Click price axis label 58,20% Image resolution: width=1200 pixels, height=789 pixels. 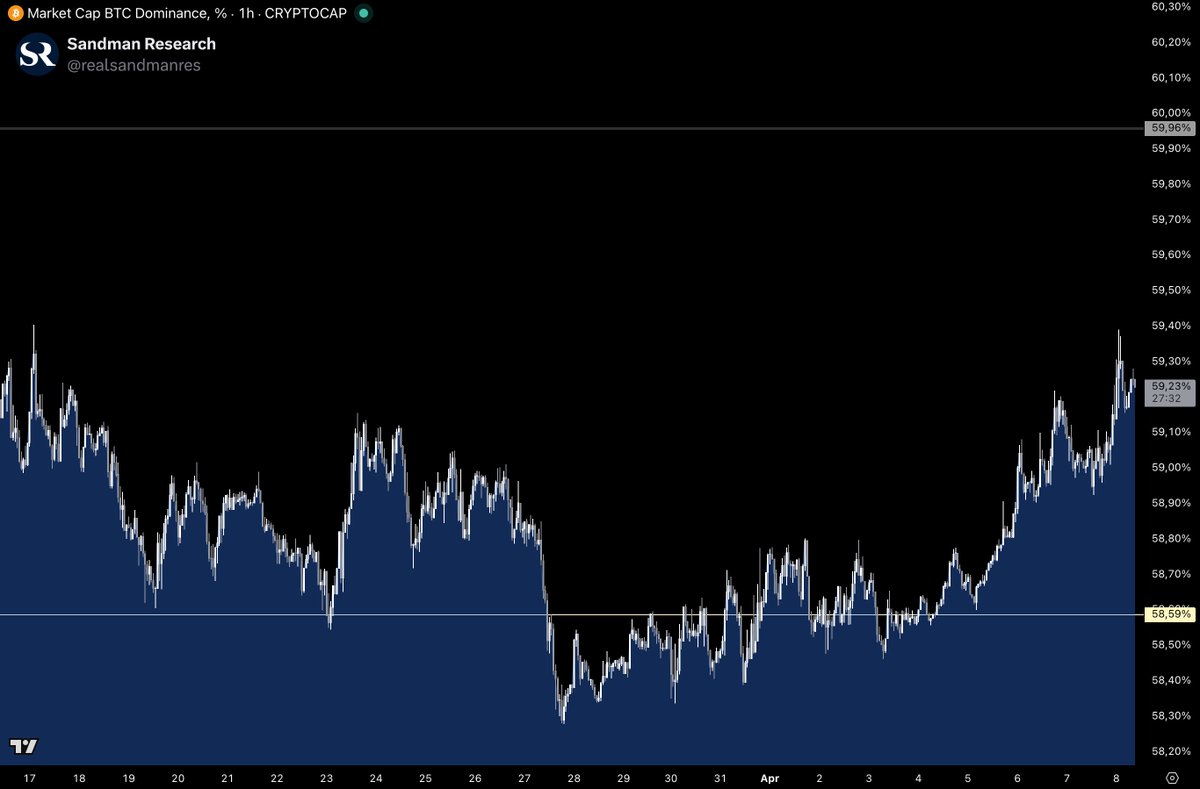[1171, 751]
